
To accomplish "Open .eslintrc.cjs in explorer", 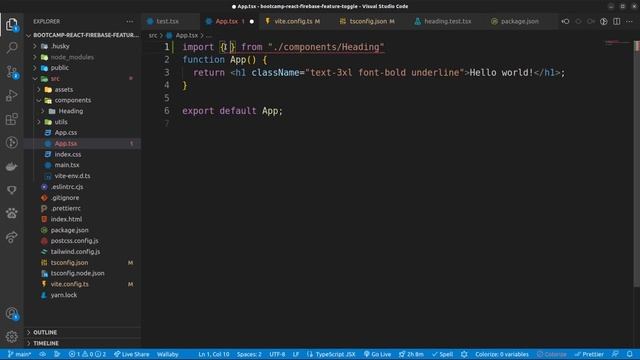I will pyautogui.click(x=82, y=187).
